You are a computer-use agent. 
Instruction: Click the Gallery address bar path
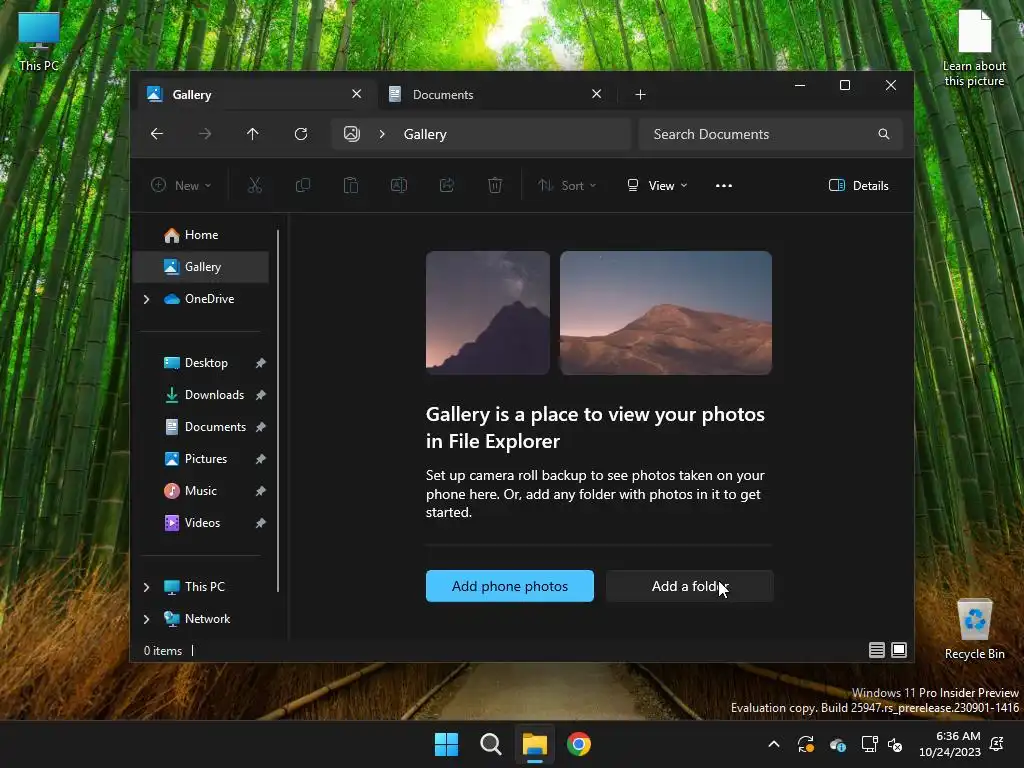(x=425, y=134)
